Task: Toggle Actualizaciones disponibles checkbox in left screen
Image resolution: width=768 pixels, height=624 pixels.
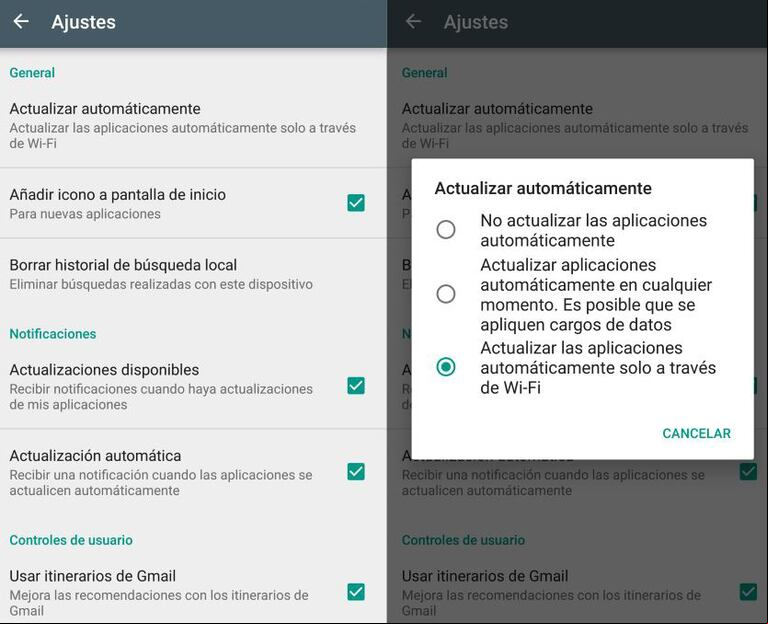Action: [356, 386]
